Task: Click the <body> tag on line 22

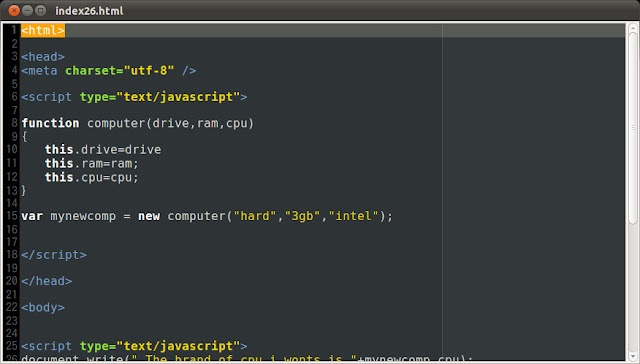Action: tap(43, 307)
